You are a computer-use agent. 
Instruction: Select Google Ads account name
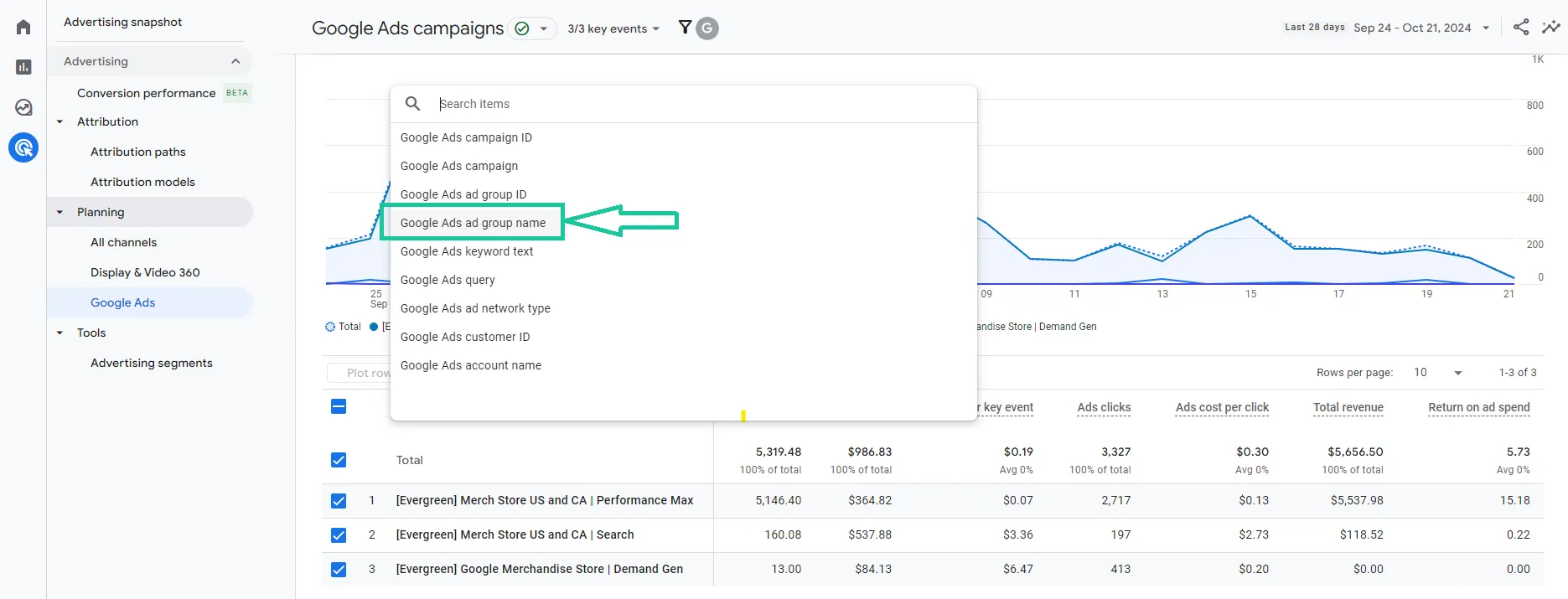click(471, 365)
